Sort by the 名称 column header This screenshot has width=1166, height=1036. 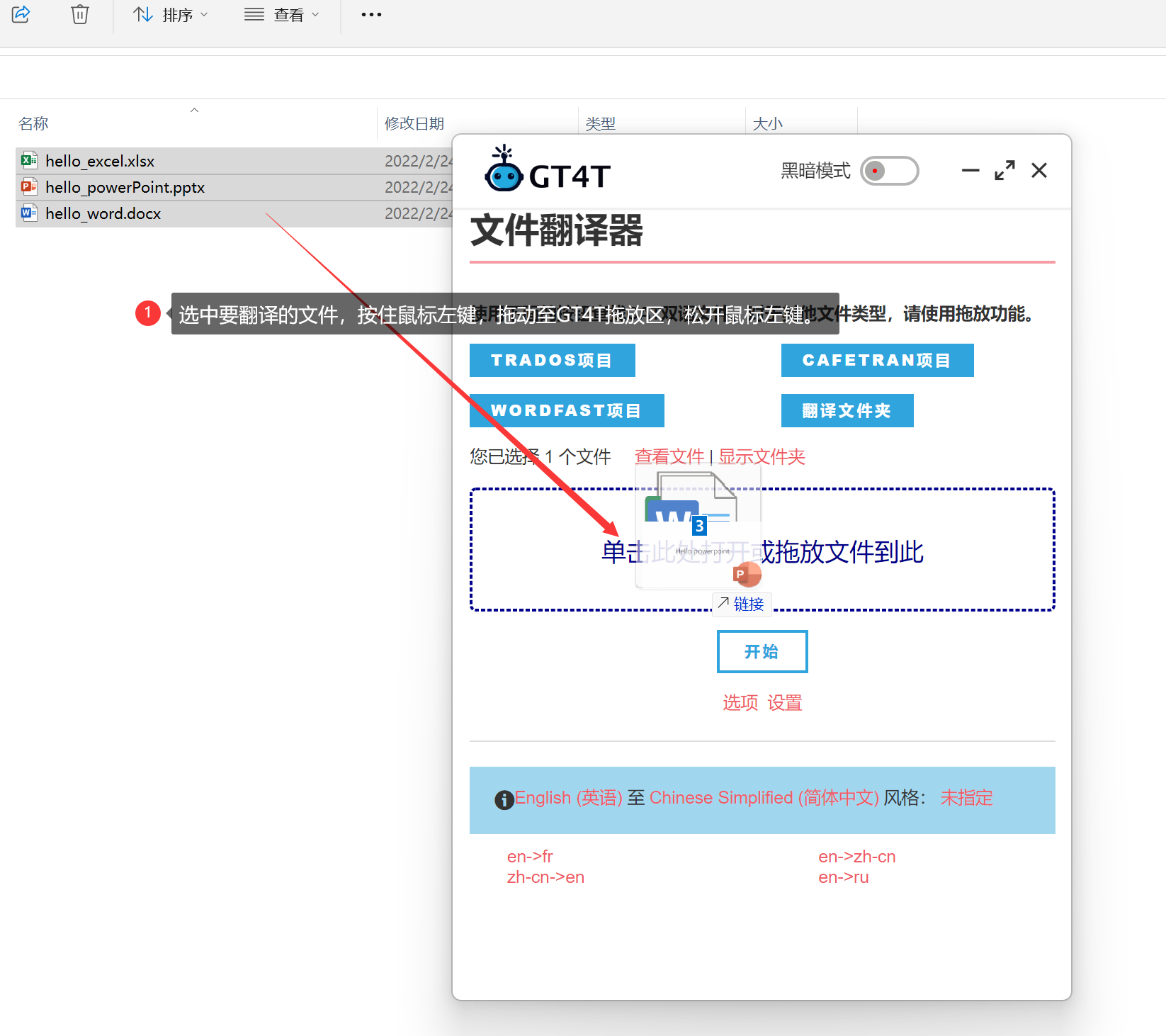[33, 123]
